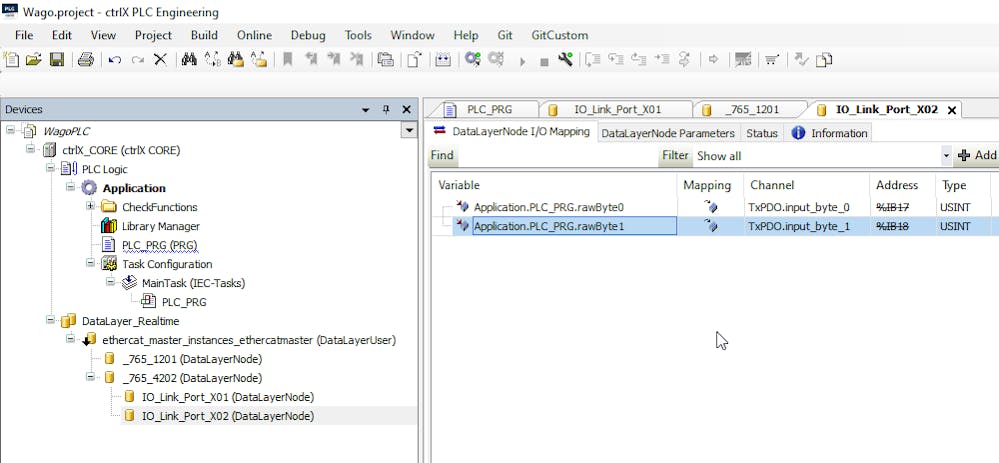
Task: Open the Online menu
Action: [254, 35]
